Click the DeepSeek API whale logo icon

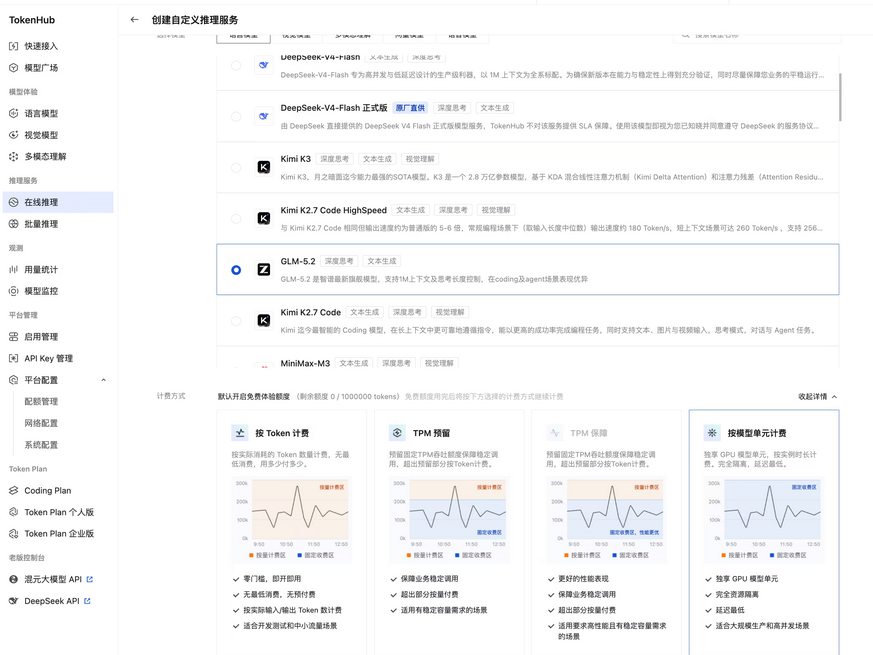pyautogui.click(x=13, y=601)
